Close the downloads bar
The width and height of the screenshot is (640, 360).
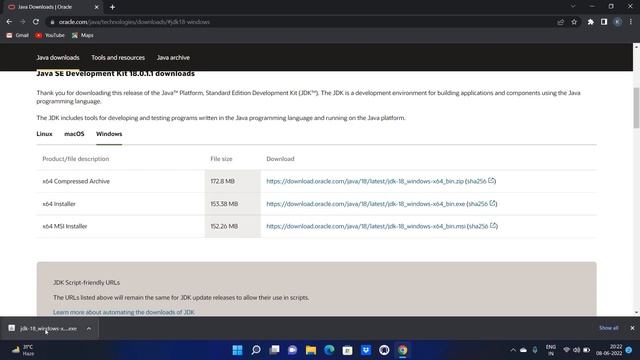tap(632, 328)
